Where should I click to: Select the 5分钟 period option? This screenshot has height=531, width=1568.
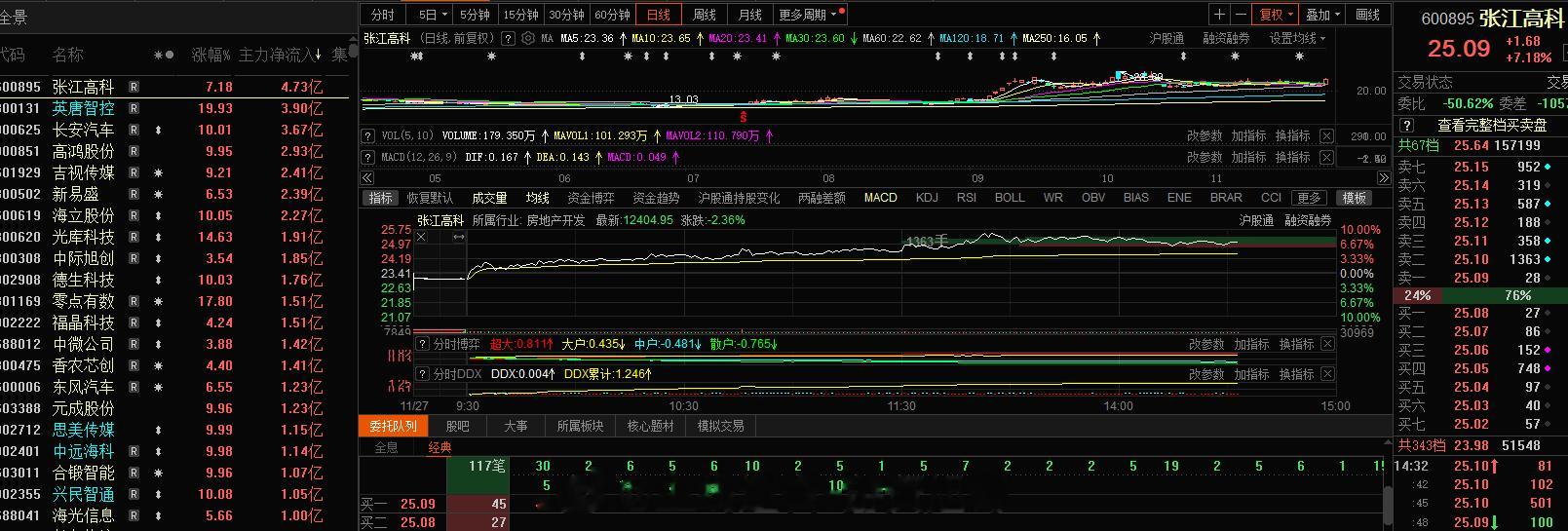pyautogui.click(x=475, y=15)
